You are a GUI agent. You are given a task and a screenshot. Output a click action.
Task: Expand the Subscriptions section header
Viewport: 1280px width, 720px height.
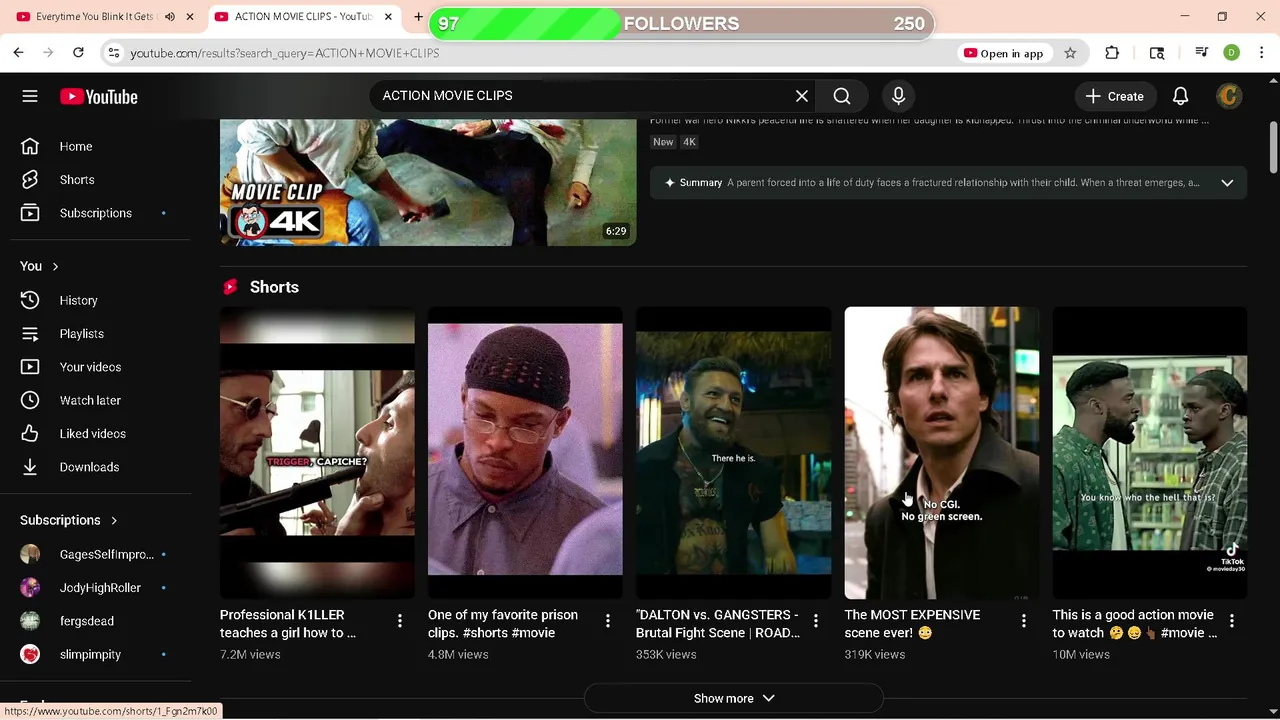coord(68,520)
